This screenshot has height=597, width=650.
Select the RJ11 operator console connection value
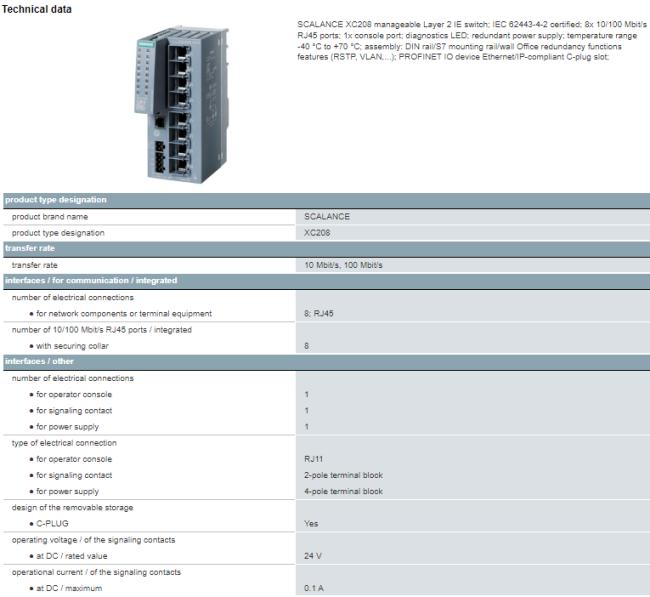[314, 459]
